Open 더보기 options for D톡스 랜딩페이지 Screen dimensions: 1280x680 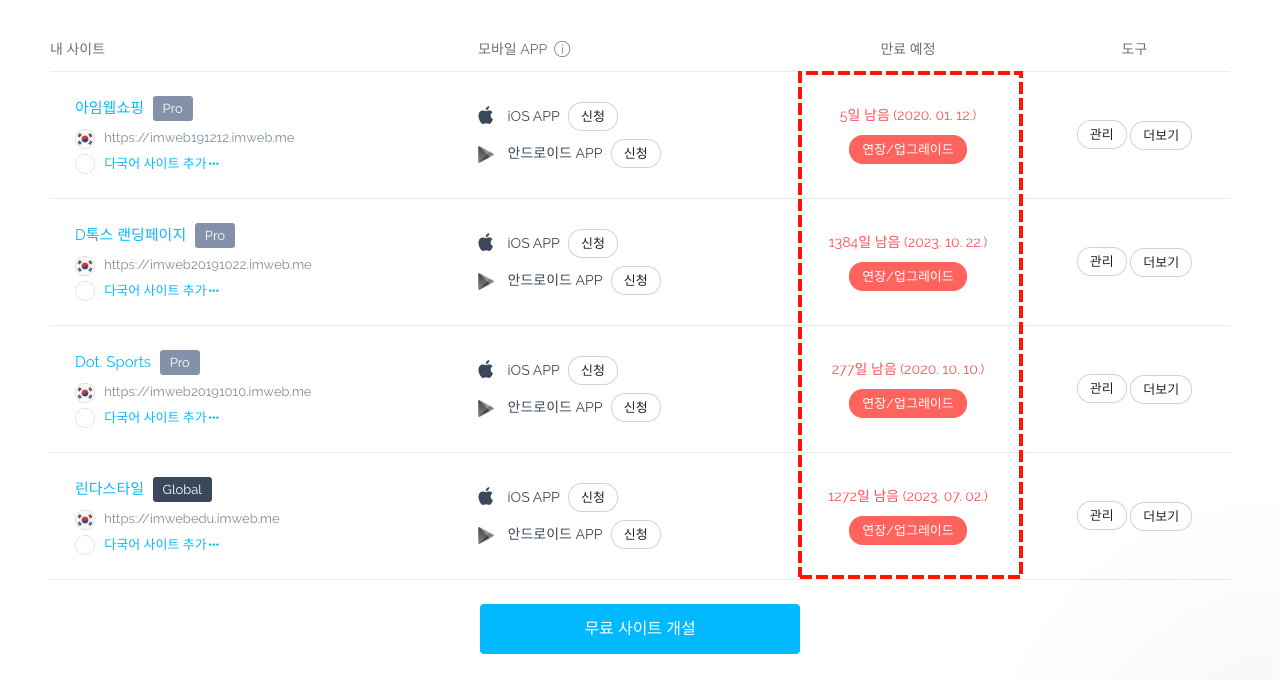click(x=1161, y=262)
